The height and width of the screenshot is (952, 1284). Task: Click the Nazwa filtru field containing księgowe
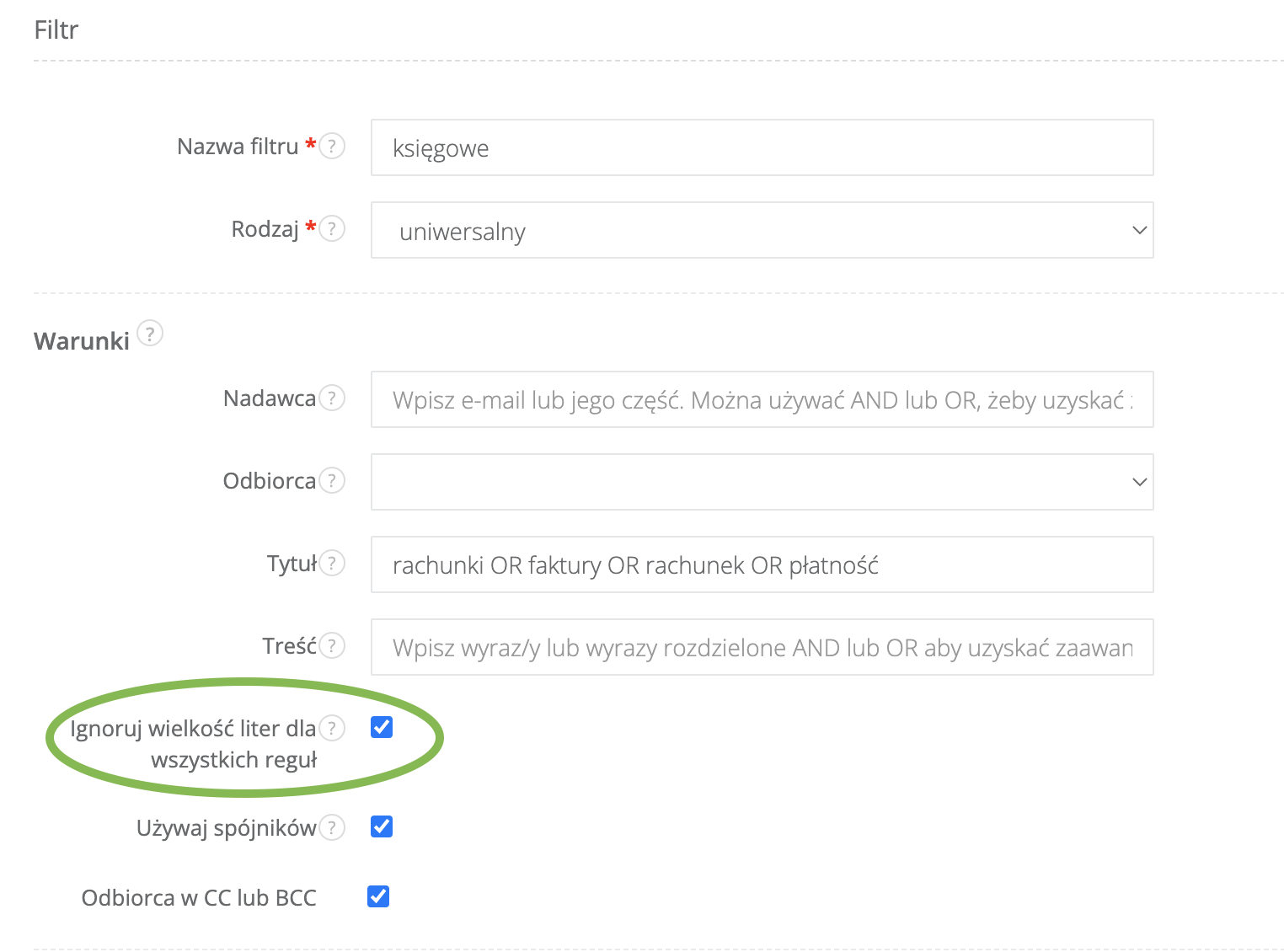[x=762, y=147]
